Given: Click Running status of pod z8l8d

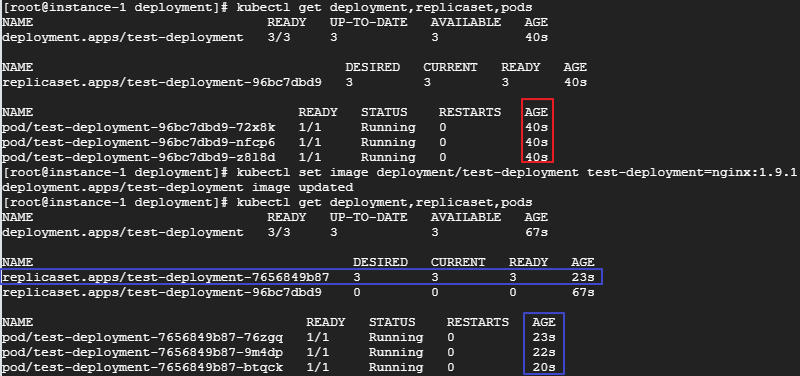Looking at the screenshot, I should [x=388, y=157].
